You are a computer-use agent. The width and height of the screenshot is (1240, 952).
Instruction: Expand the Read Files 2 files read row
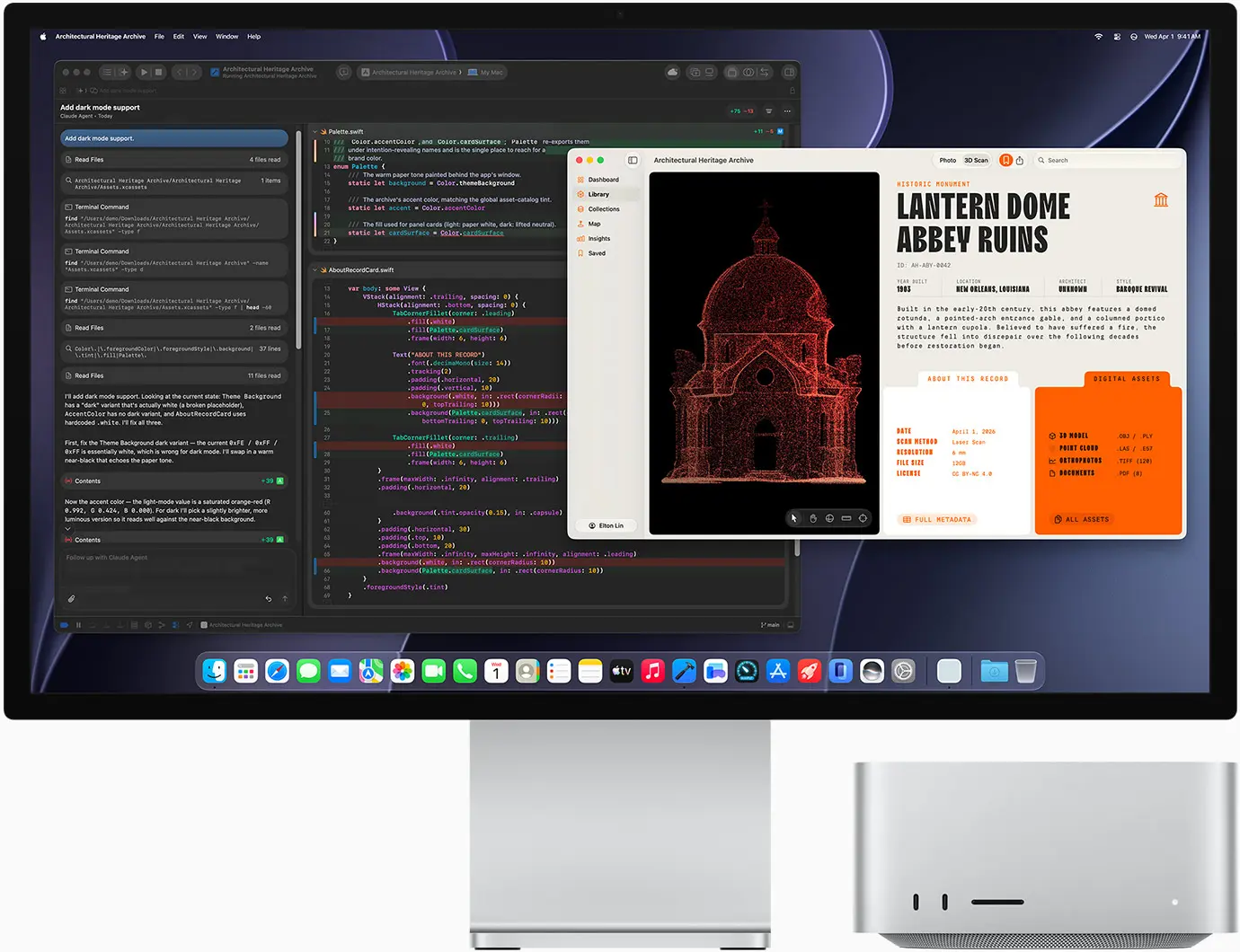pyautogui.click(x=175, y=328)
